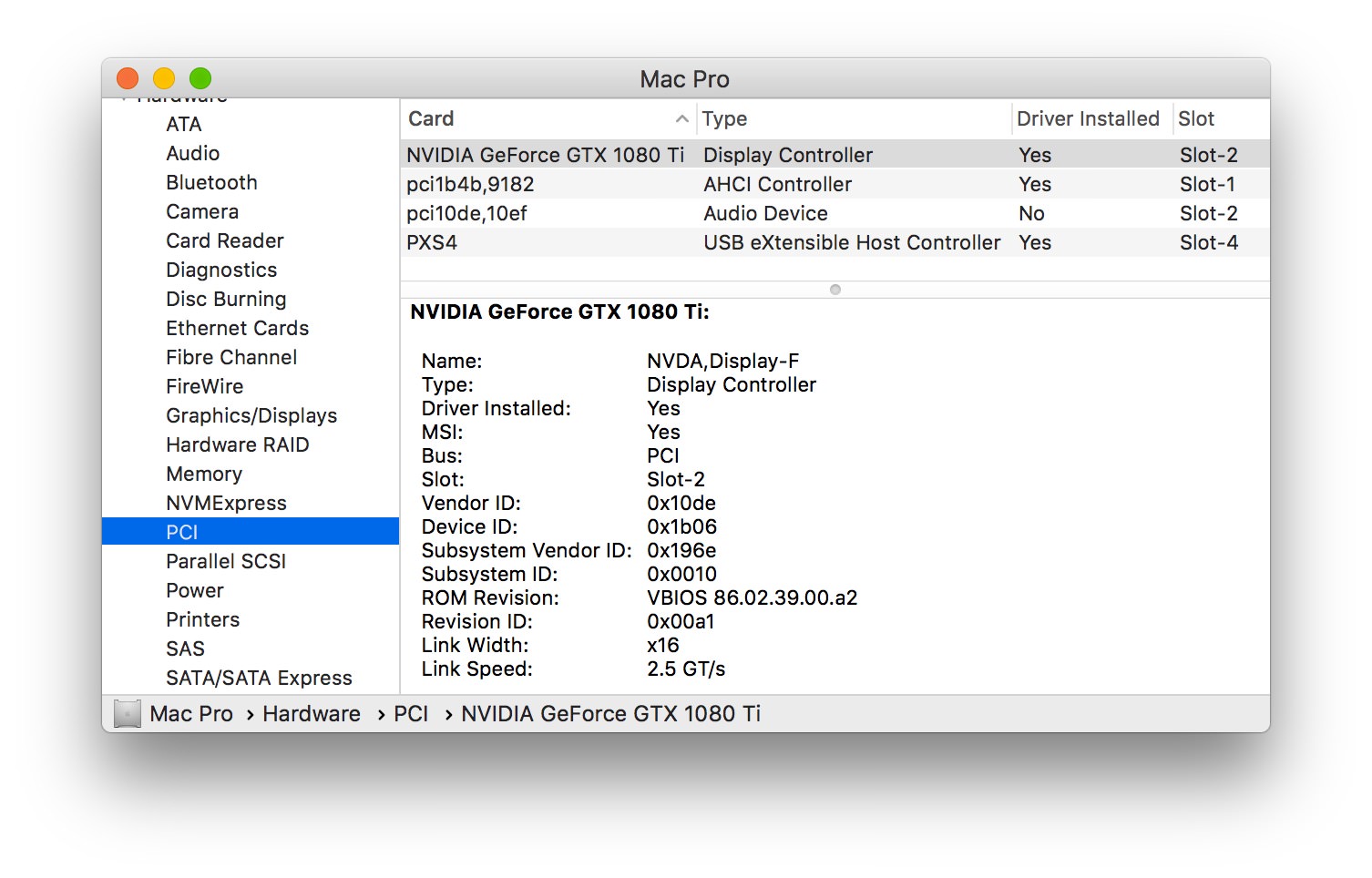Click Hardware in the path bar
The image size is (1372, 878).
point(312,713)
